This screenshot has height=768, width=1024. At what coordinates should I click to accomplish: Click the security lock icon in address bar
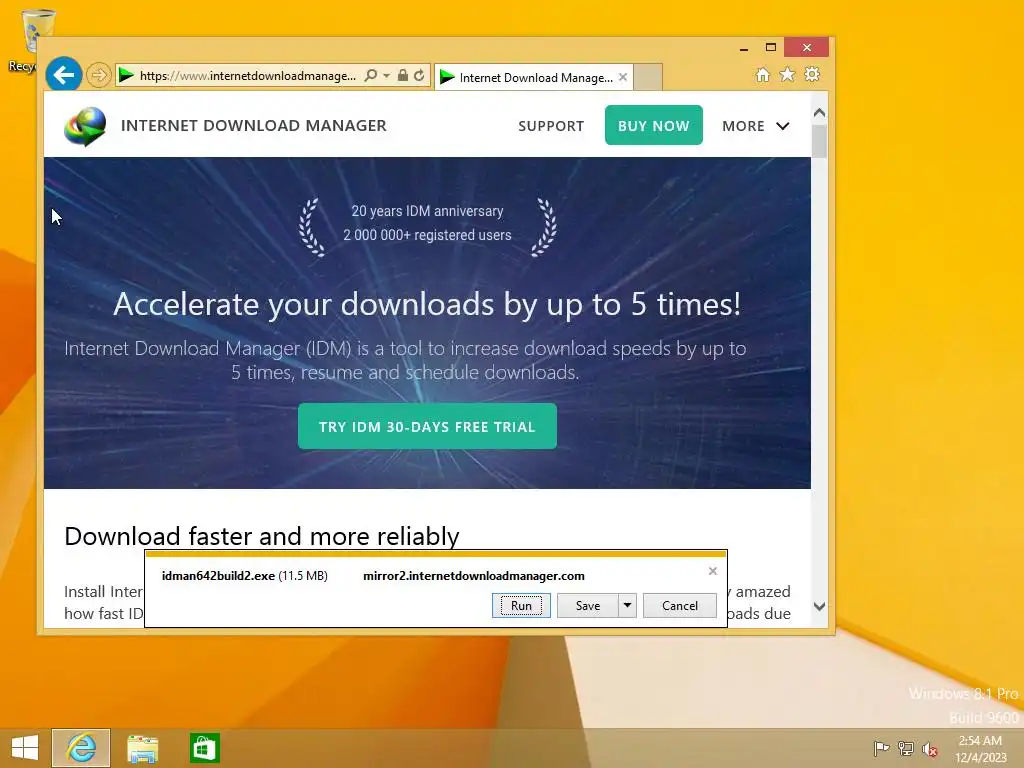(403, 75)
